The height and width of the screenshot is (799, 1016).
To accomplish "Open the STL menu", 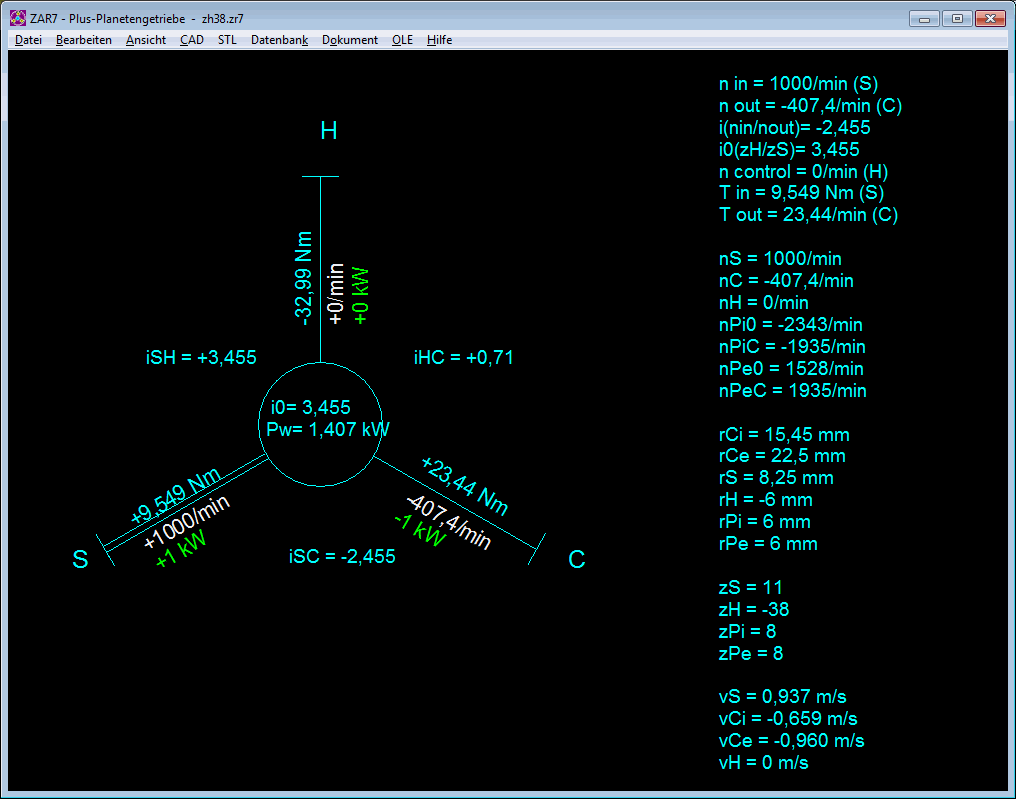I will click(x=227, y=40).
